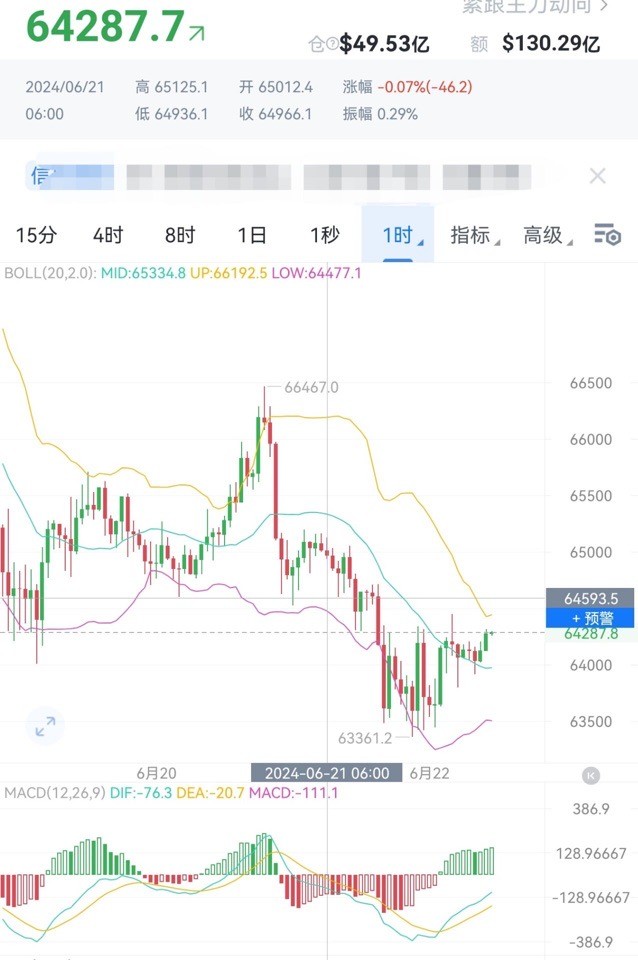Choose the 8时 timeframe
Image resolution: width=638 pixels, height=960 pixels.
pos(180,234)
